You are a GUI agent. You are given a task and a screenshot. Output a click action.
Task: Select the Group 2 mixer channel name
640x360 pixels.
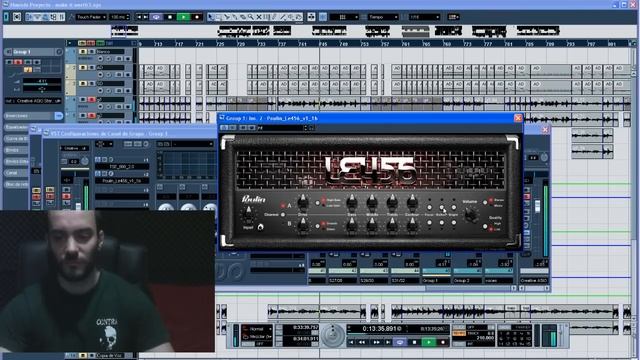pyautogui.click(x=467, y=281)
